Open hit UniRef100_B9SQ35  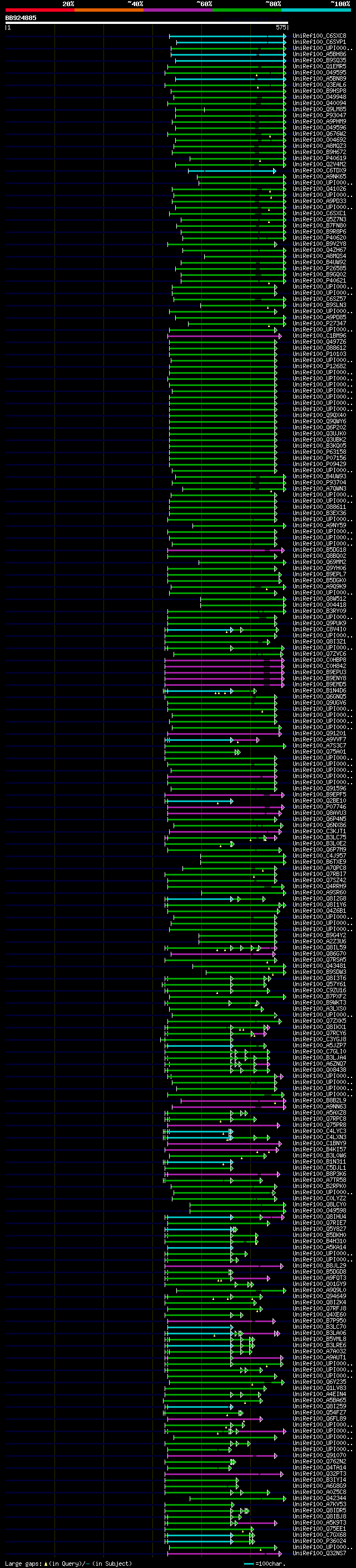pyautogui.click(x=319, y=60)
